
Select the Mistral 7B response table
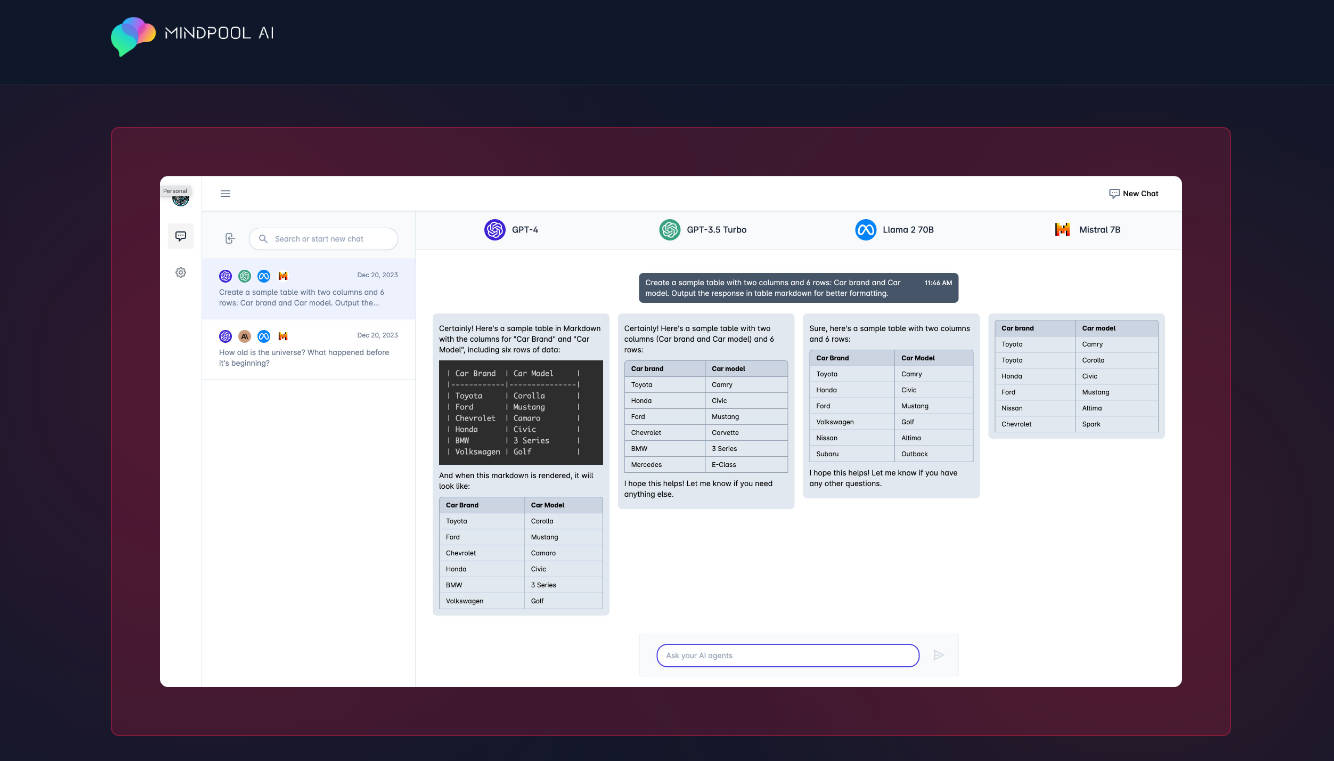[x=1076, y=376]
